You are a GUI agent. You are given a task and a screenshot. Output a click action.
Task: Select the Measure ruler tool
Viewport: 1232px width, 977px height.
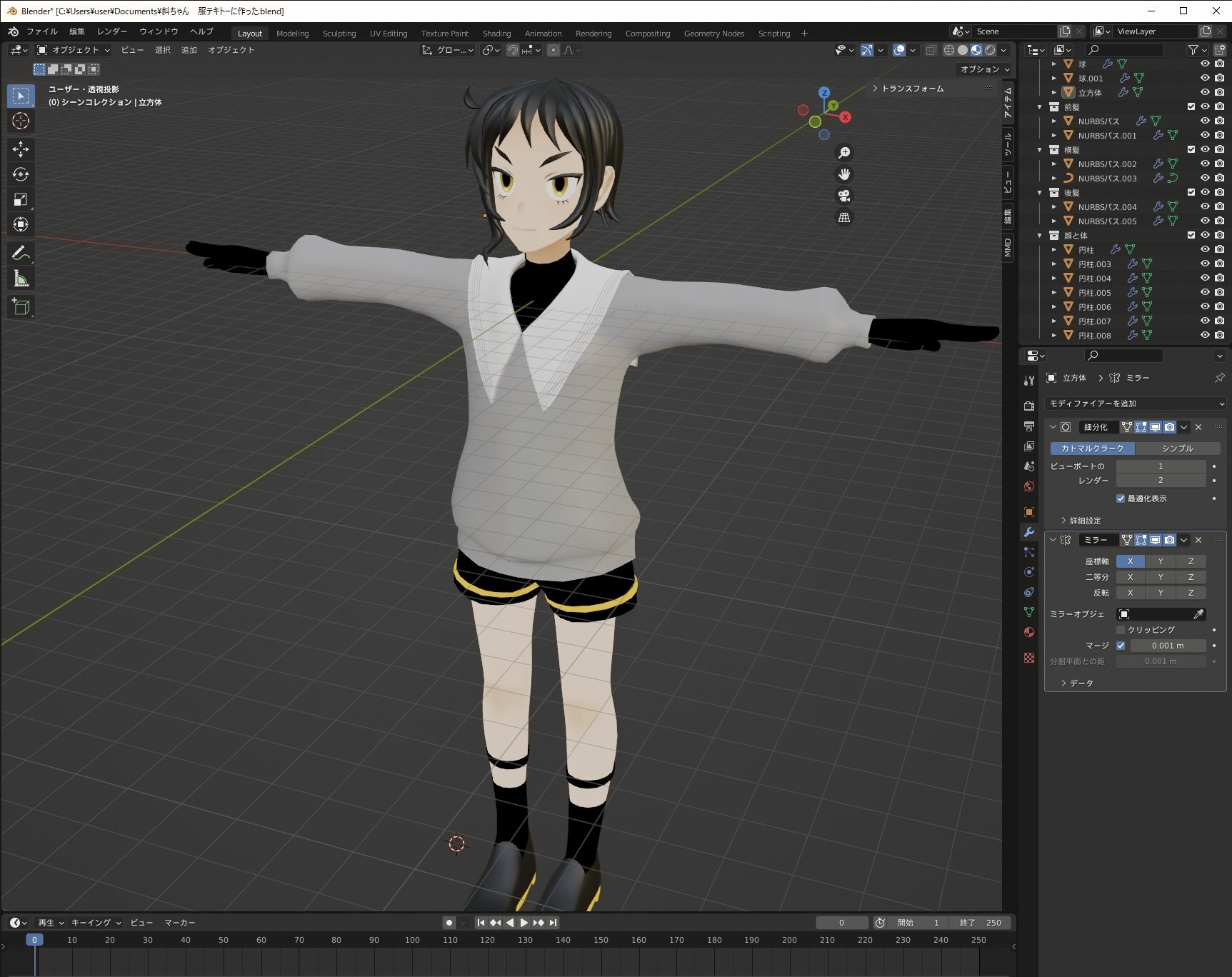[x=21, y=279]
